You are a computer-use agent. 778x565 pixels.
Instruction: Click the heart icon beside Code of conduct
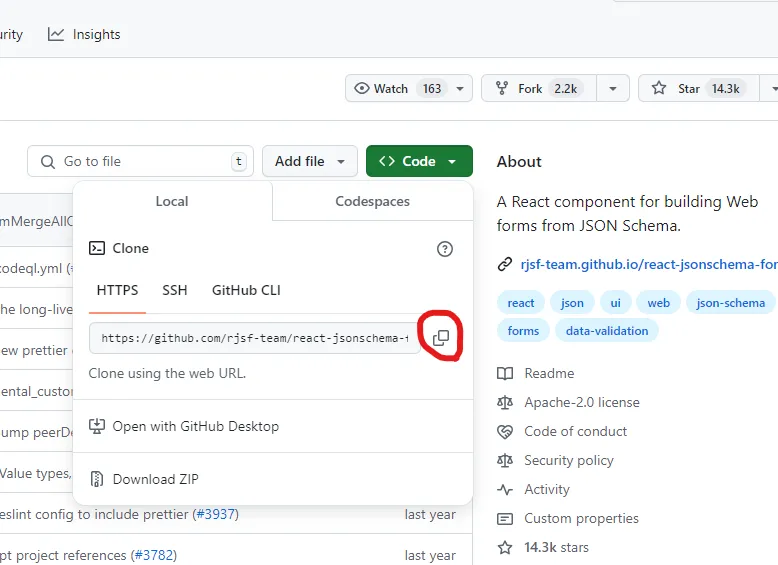(505, 432)
